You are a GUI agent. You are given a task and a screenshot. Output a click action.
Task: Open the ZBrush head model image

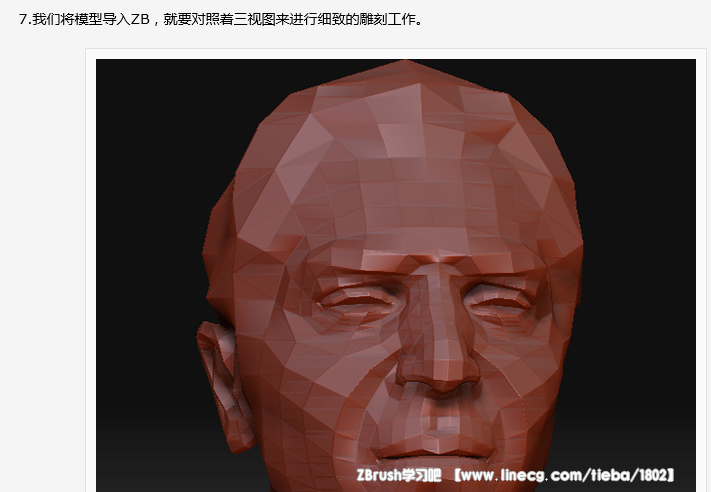tap(395, 275)
